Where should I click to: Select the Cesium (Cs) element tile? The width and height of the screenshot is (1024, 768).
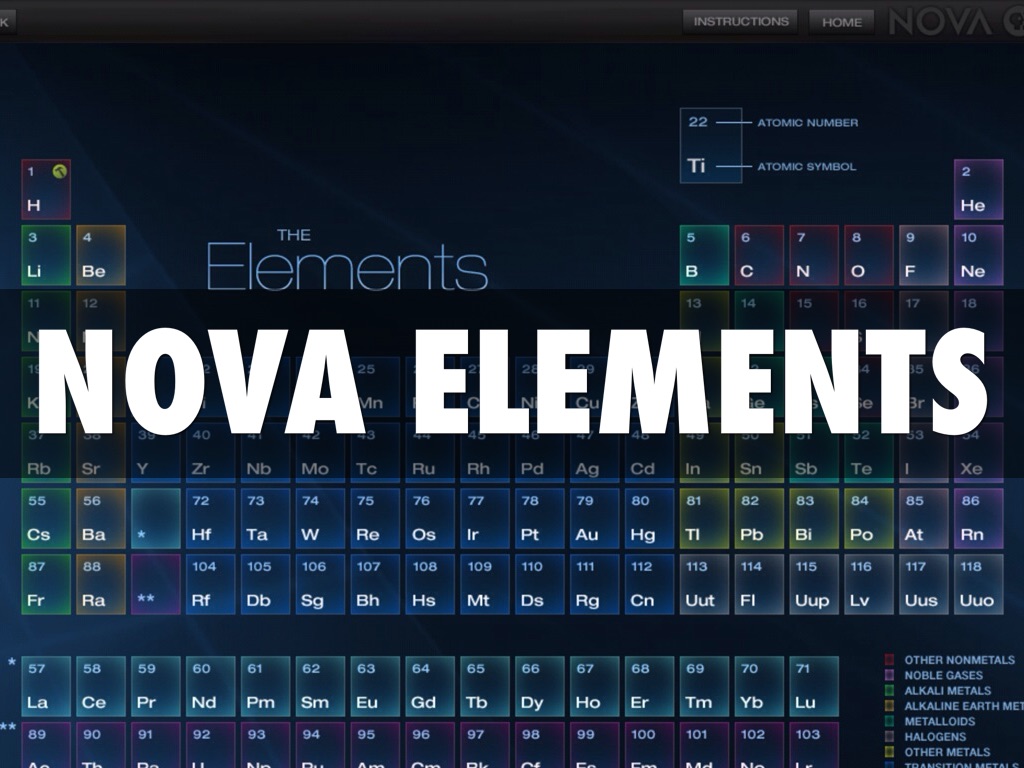point(46,518)
